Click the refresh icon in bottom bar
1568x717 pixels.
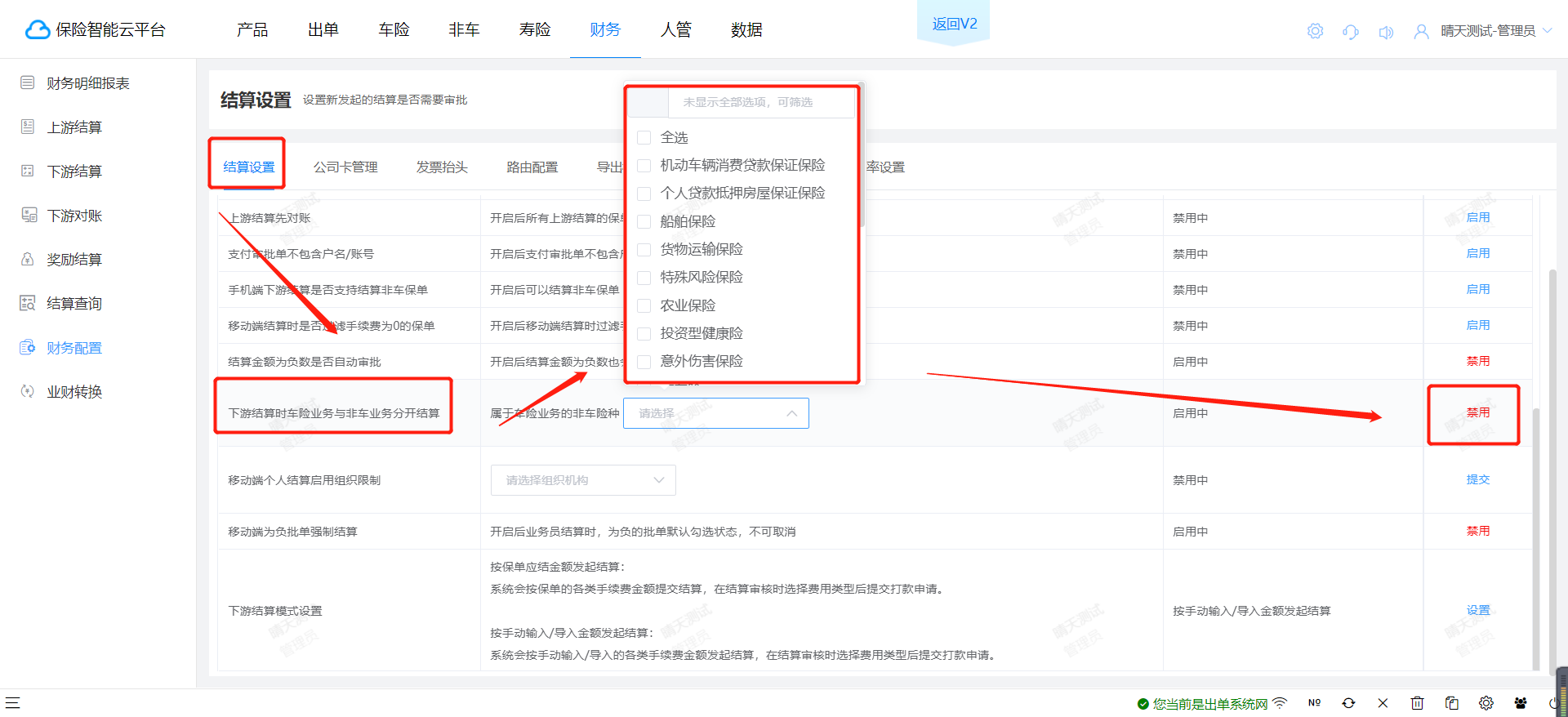click(x=1348, y=703)
